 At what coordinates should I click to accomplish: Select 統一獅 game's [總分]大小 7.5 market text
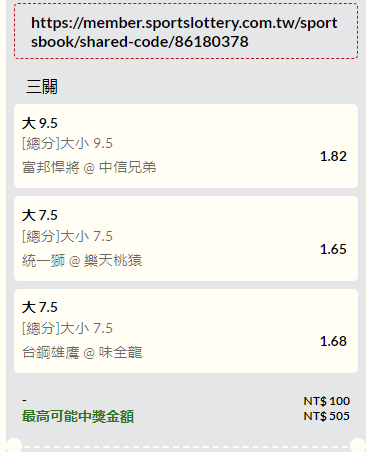[67, 236]
